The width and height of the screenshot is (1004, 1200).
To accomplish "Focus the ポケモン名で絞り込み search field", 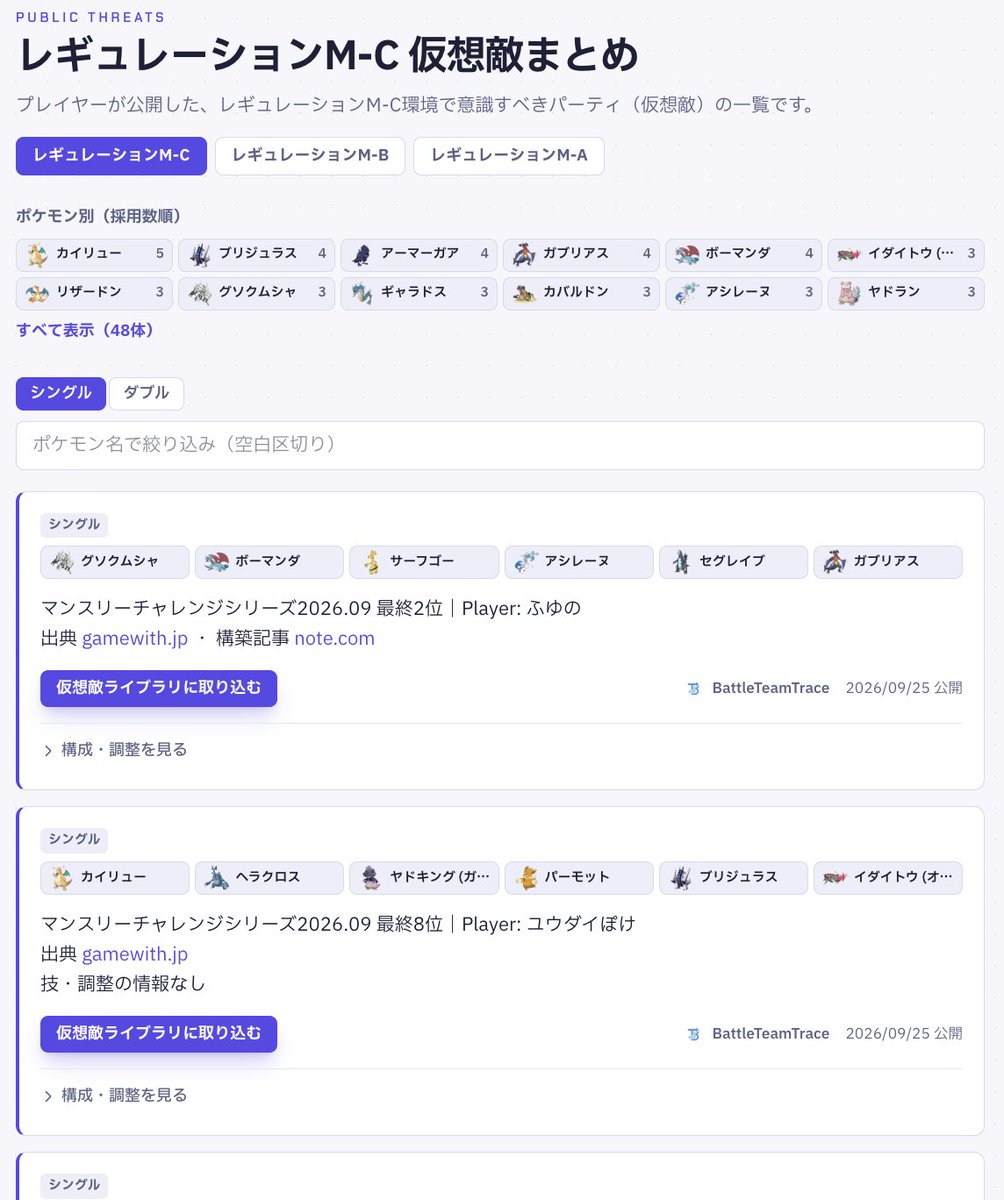I will 500,445.
